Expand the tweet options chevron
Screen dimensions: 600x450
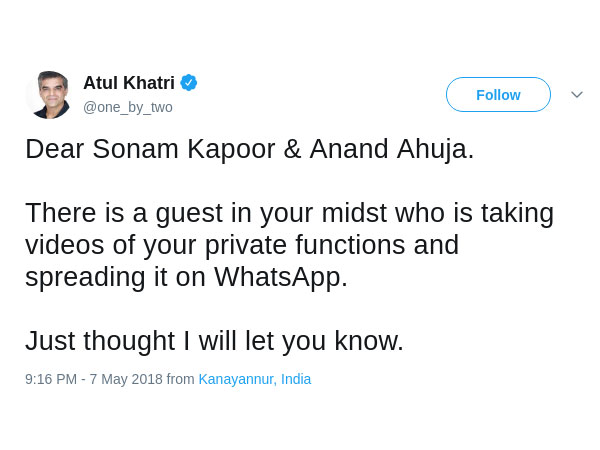(x=577, y=95)
